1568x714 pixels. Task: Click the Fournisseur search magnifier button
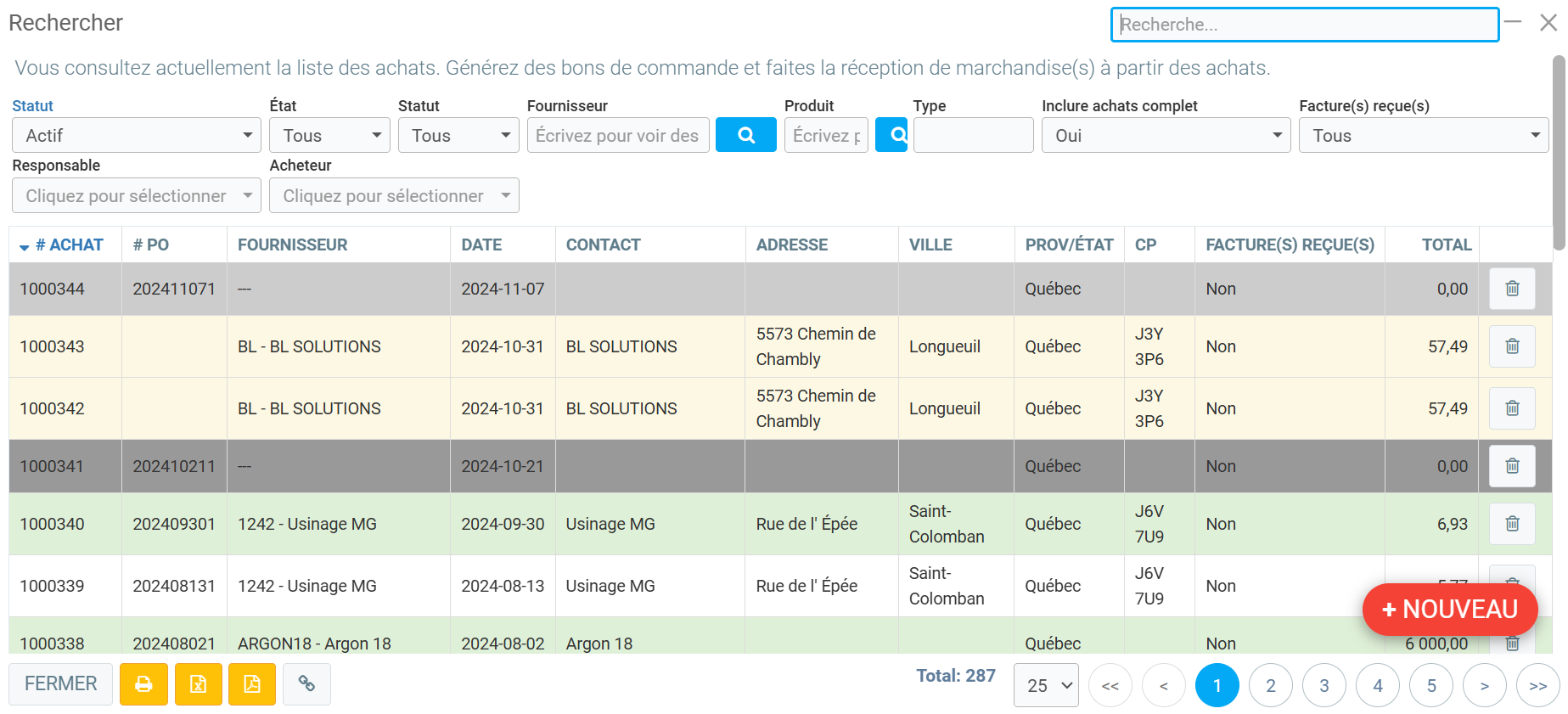click(745, 135)
